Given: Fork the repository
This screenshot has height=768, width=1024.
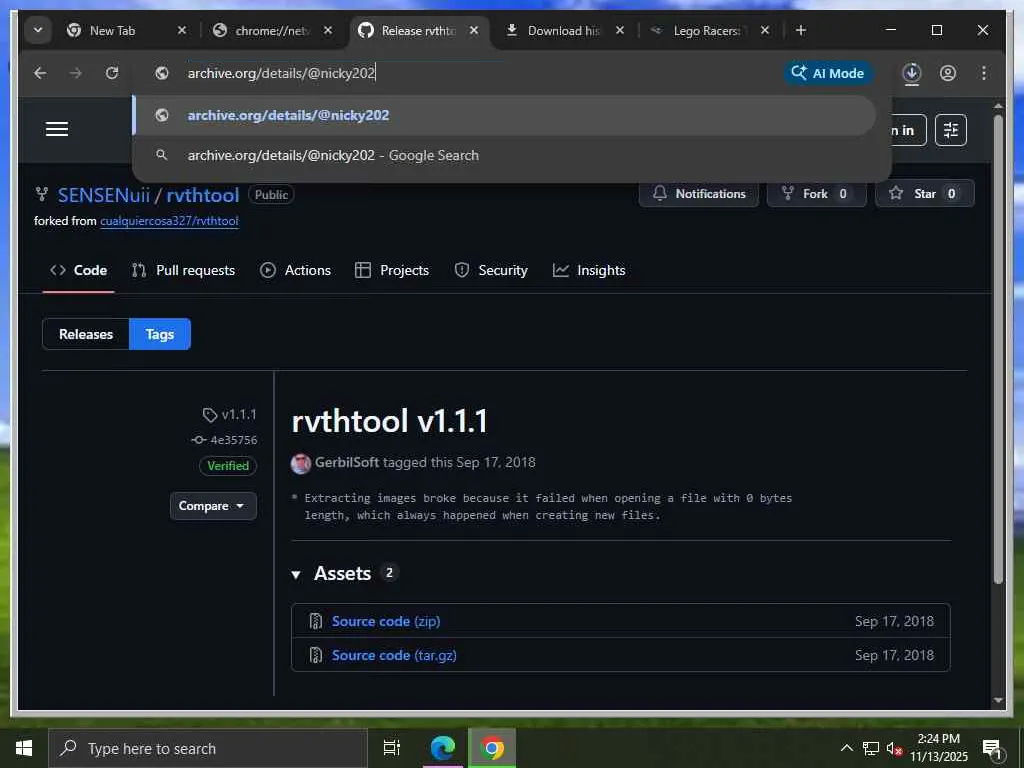Looking at the screenshot, I should (x=816, y=193).
